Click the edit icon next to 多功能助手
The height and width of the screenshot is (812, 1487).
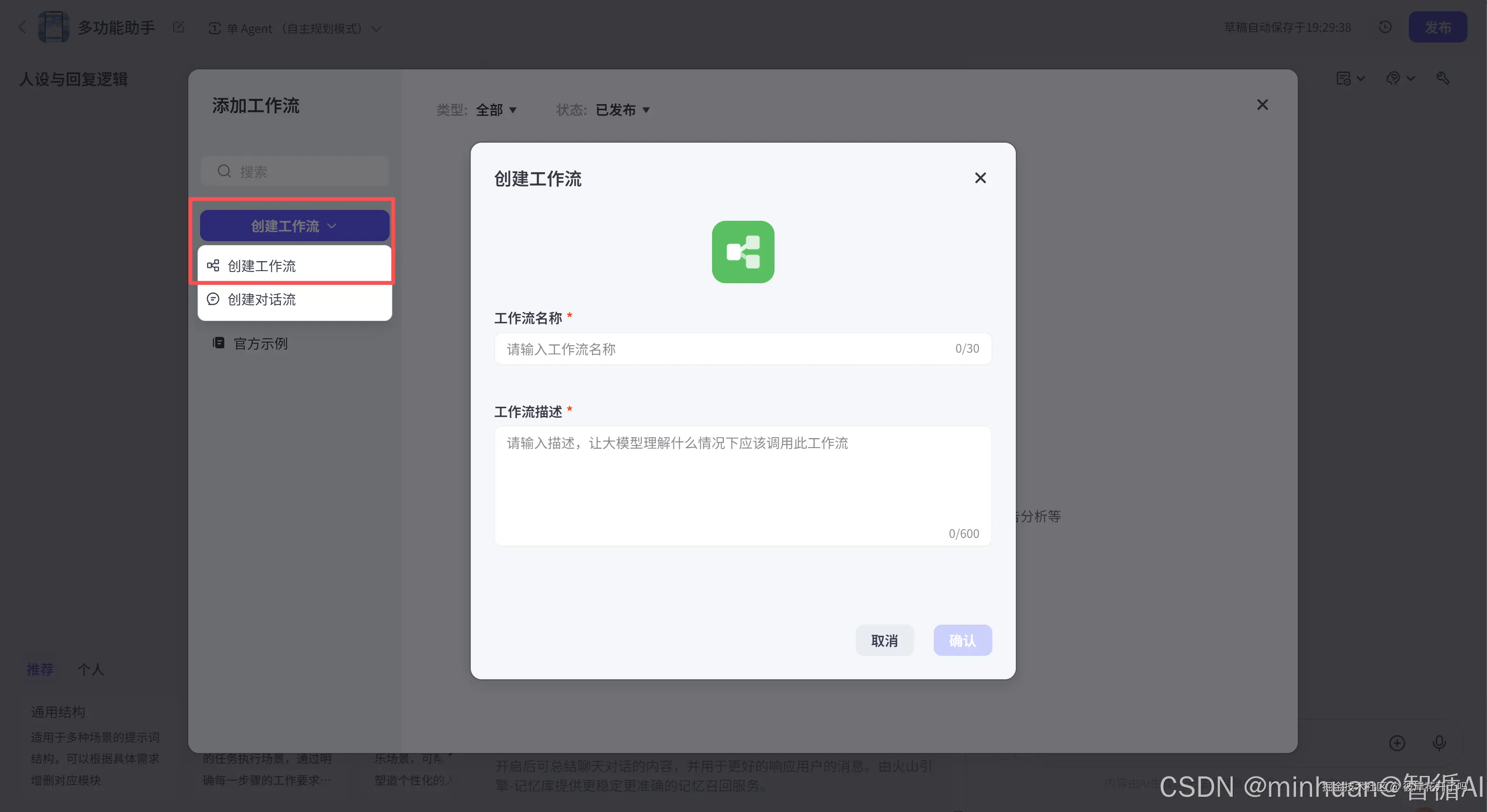(178, 27)
